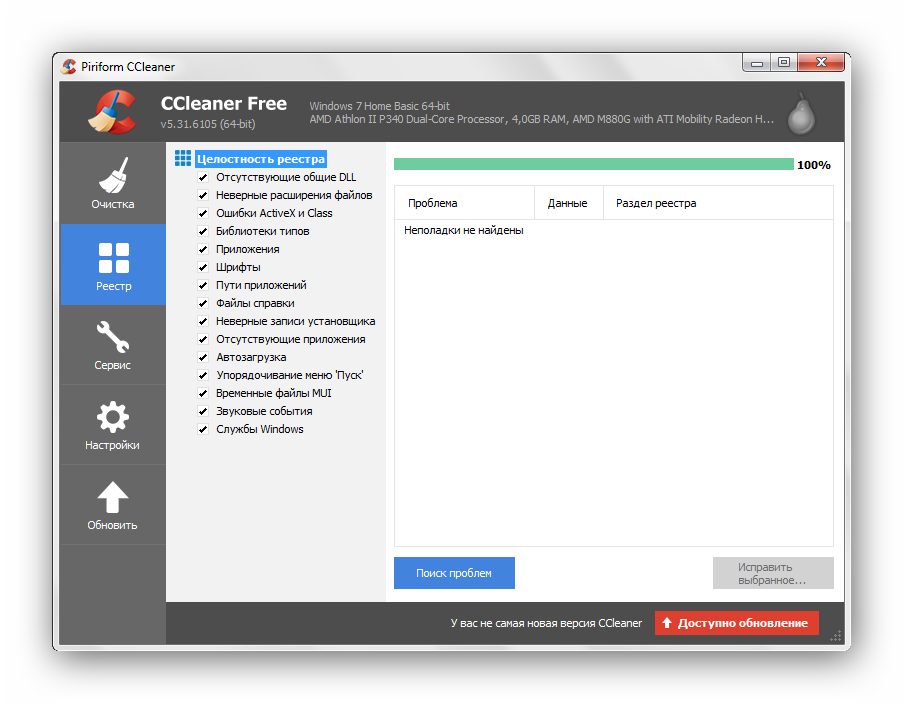Click the CCleaner logo in header
This screenshot has height=704, width=904.
click(111, 113)
